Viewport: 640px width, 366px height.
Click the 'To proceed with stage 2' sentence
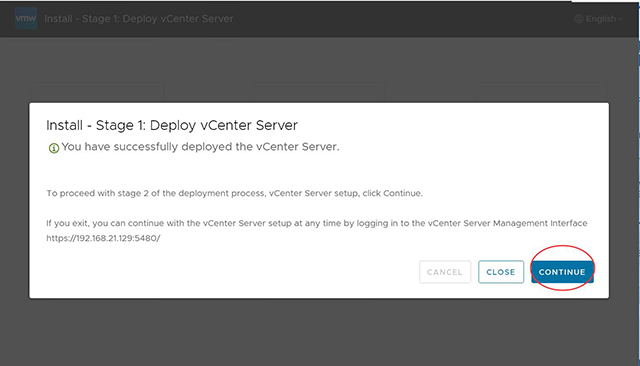point(234,193)
